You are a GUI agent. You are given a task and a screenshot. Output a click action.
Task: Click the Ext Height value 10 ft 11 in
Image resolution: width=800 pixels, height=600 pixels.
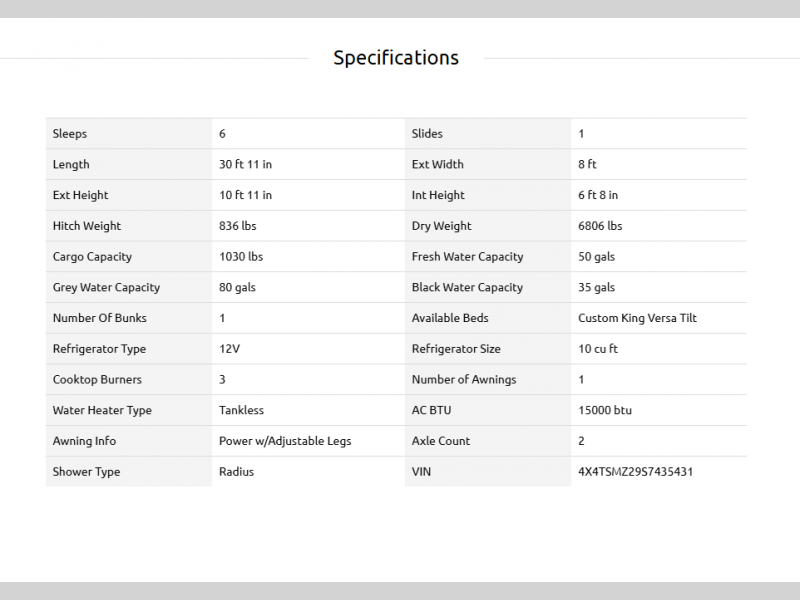coord(245,196)
